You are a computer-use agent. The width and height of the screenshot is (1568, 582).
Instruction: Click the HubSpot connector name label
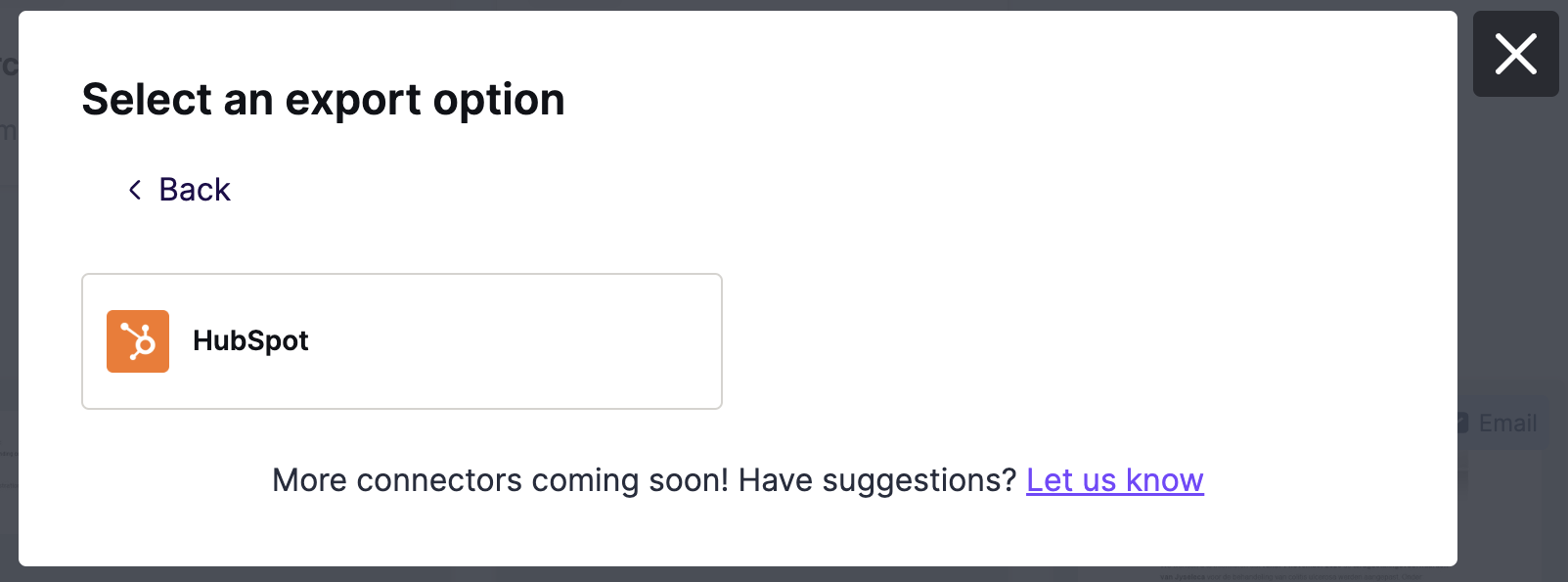tap(250, 340)
